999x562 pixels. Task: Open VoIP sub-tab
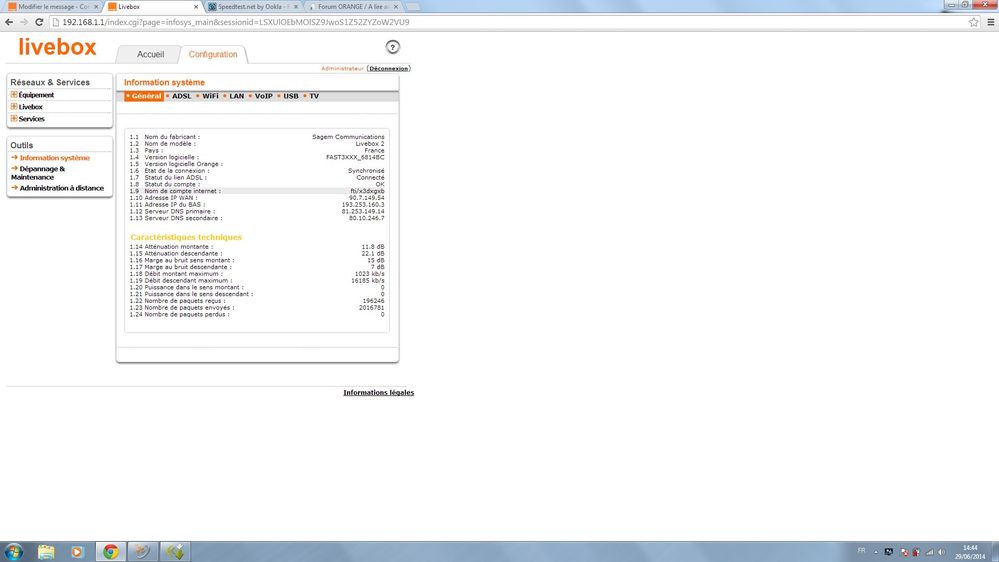(x=264, y=96)
